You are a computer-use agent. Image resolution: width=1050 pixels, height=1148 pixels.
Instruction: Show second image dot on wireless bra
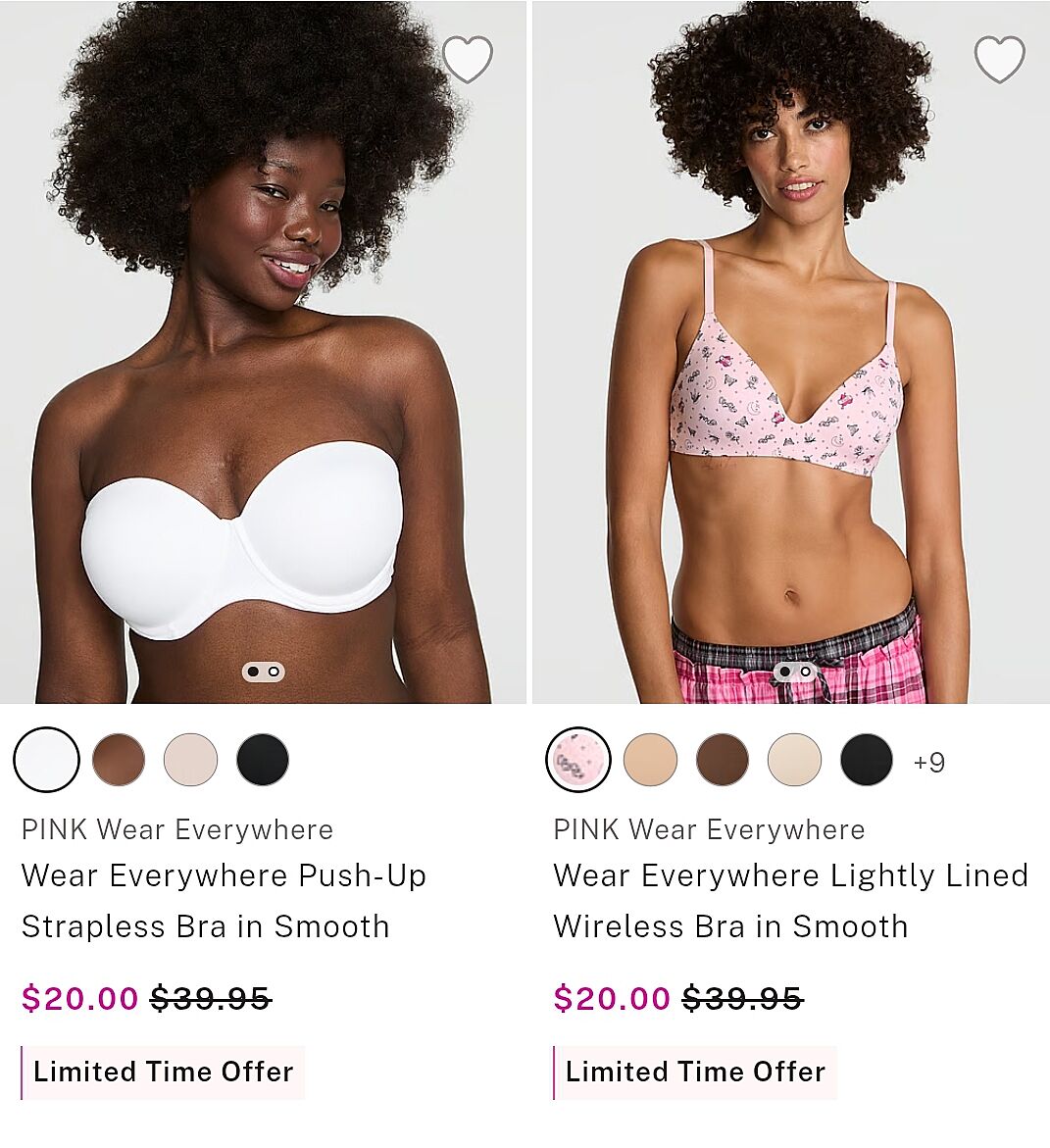pos(806,672)
